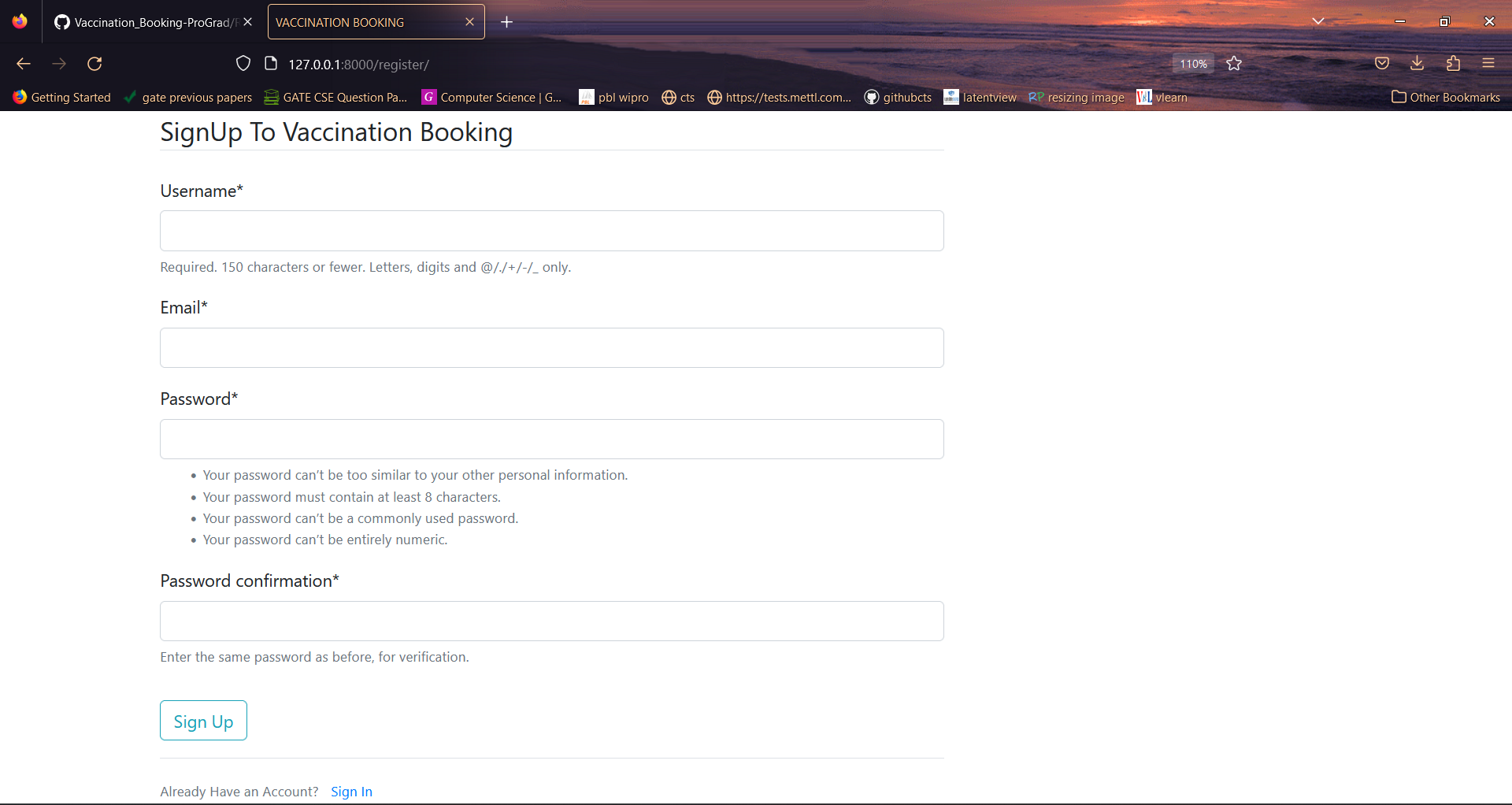
Task: Switch to the Vaccination_Booking-ProGrad GitHub tab
Action: (146, 21)
